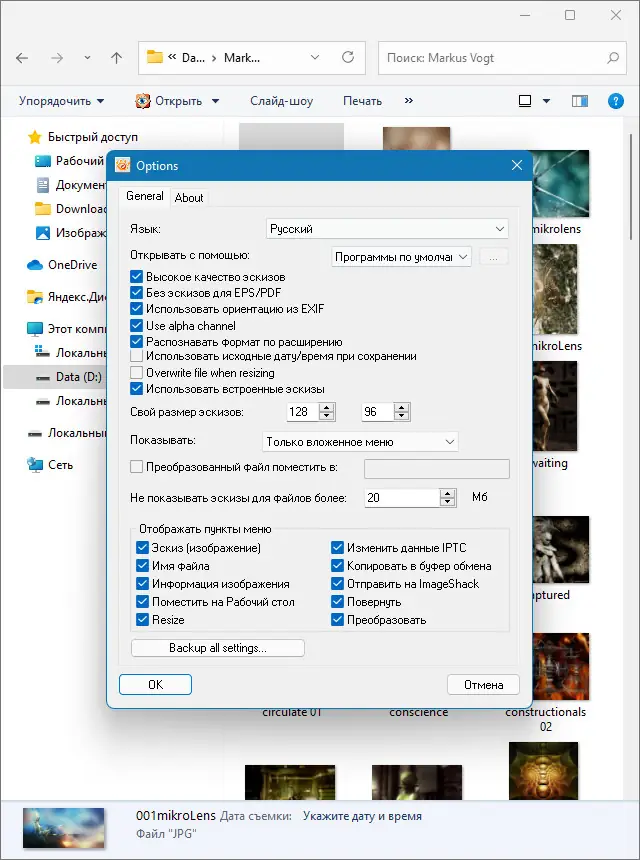The height and width of the screenshot is (860, 640).
Task: Toggle 'Без эскизов для EPS/PDF' checkbox
Action: (x=137, y=293)
